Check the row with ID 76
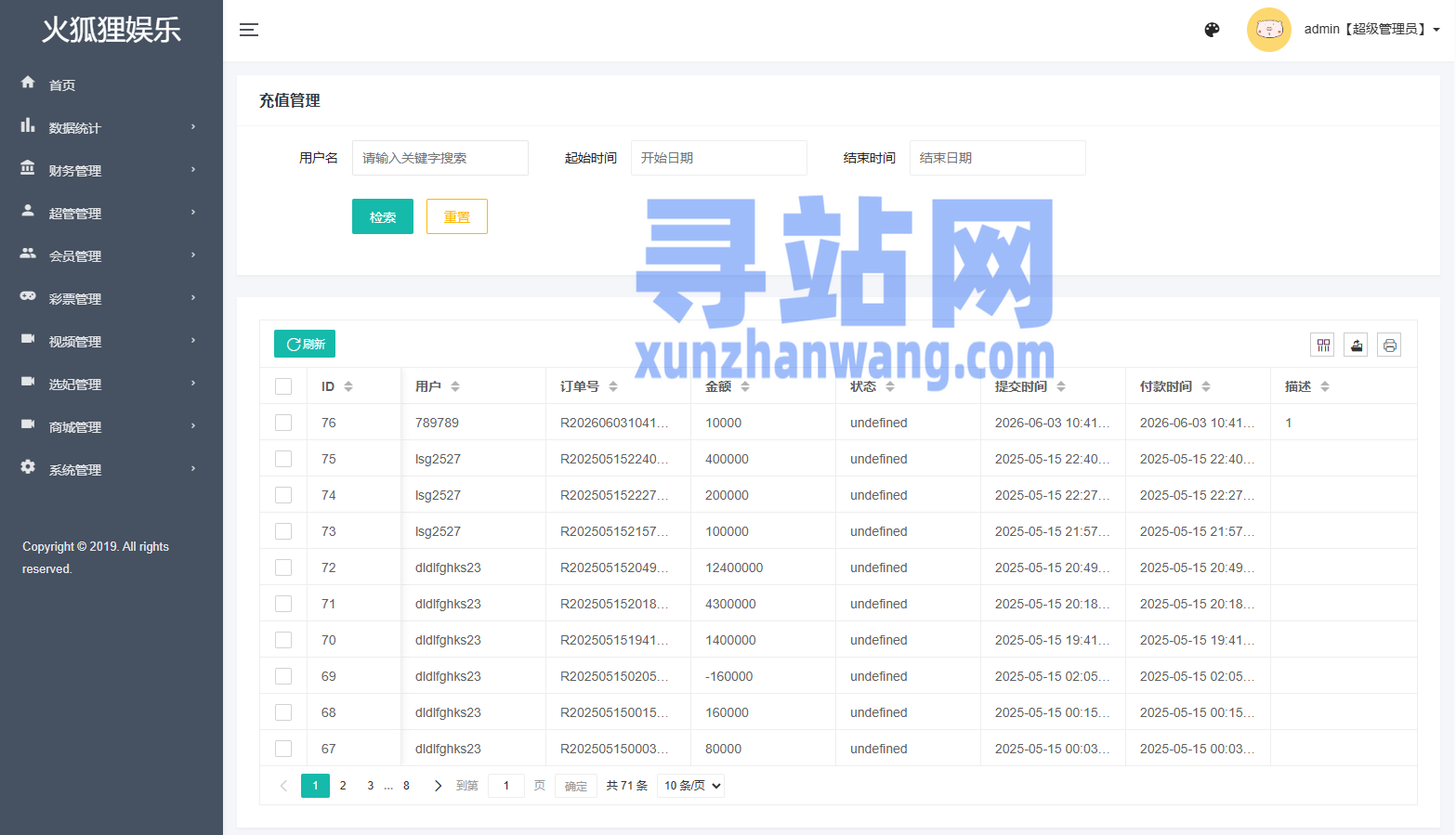 (x=283, y=423)
